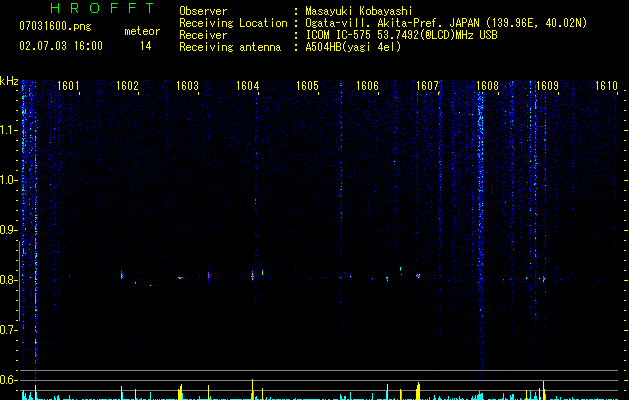Click the kHz axis unit label
629x400 pixels.
[9, 81]
